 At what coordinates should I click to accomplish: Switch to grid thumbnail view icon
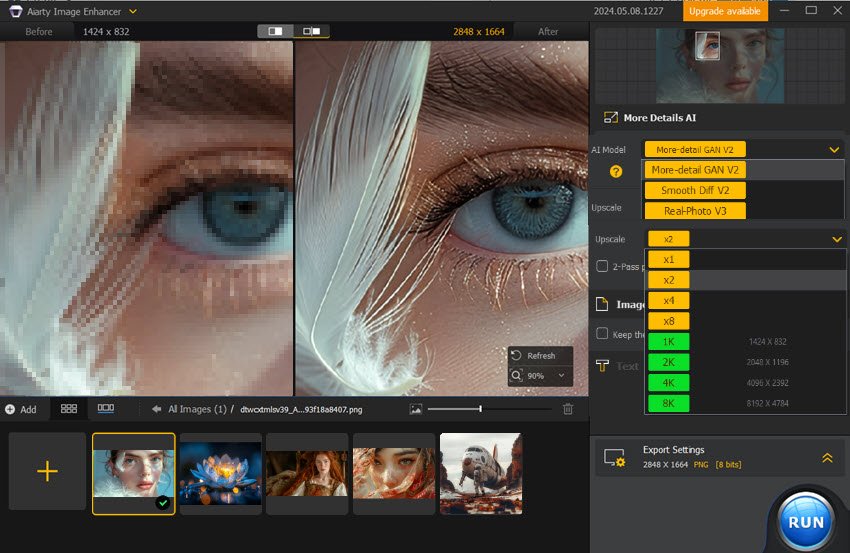point(69,409)
